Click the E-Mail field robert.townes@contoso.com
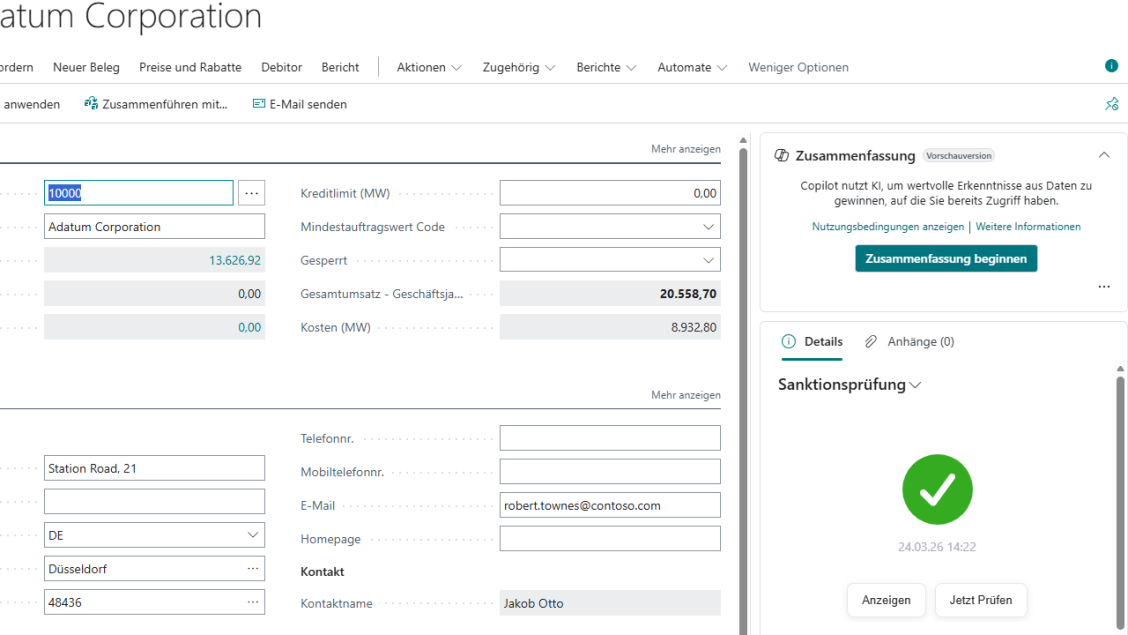The width and height of the screenshot is (1128, 635). pos(610,505)
